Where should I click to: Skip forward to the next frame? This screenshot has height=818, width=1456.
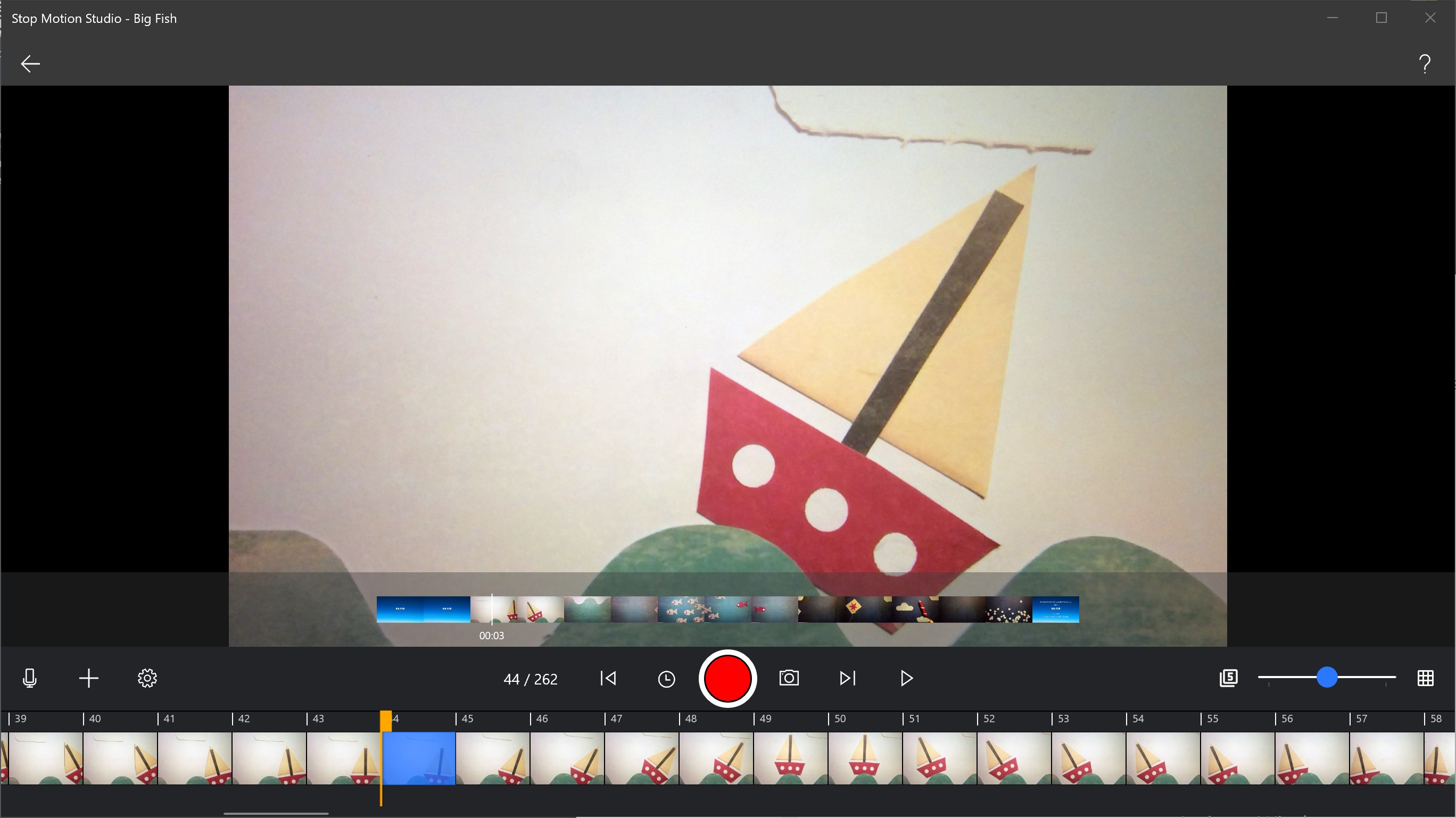pos(847,679)
